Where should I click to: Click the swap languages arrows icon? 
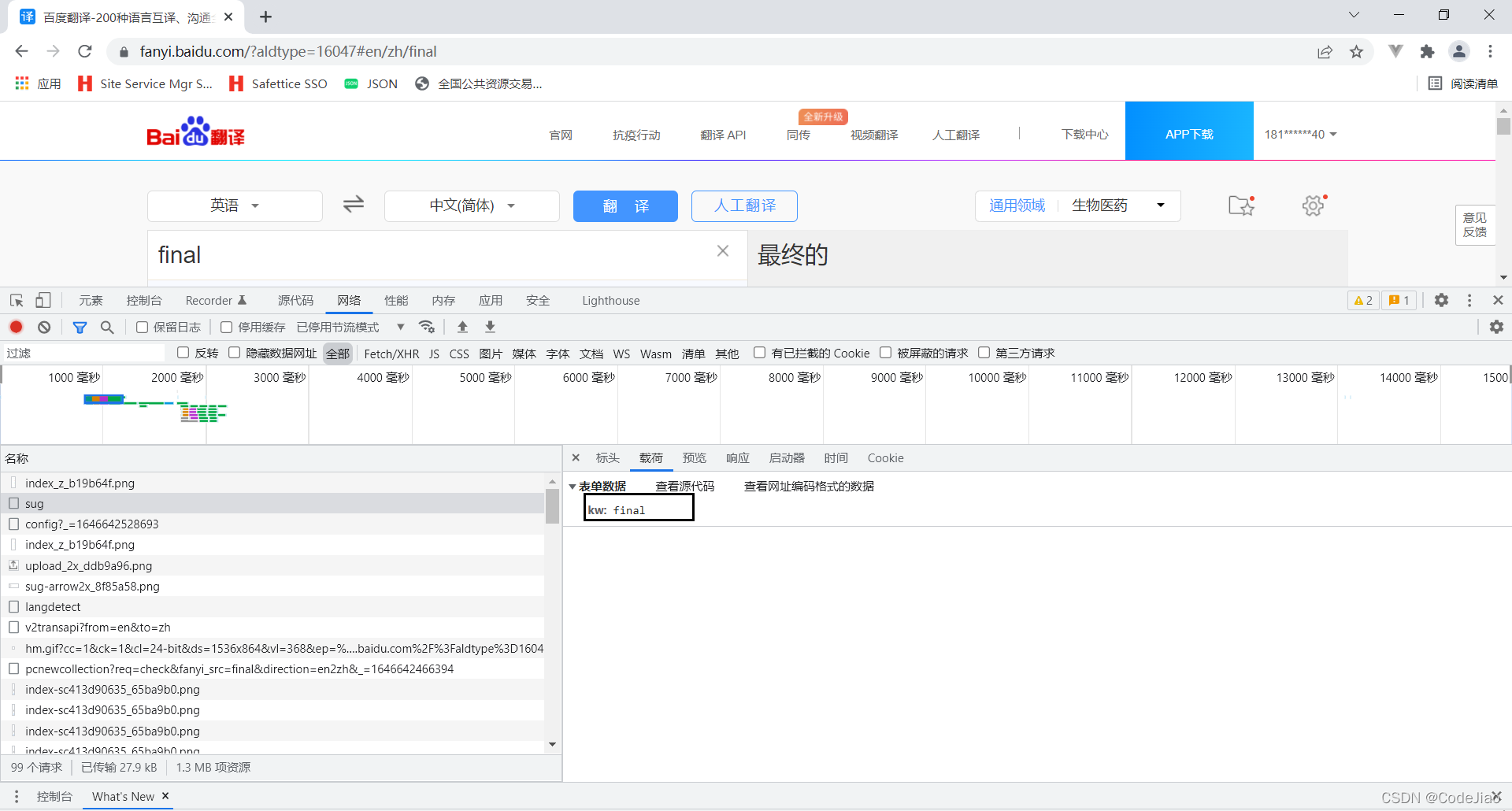(x=354, y=205)
